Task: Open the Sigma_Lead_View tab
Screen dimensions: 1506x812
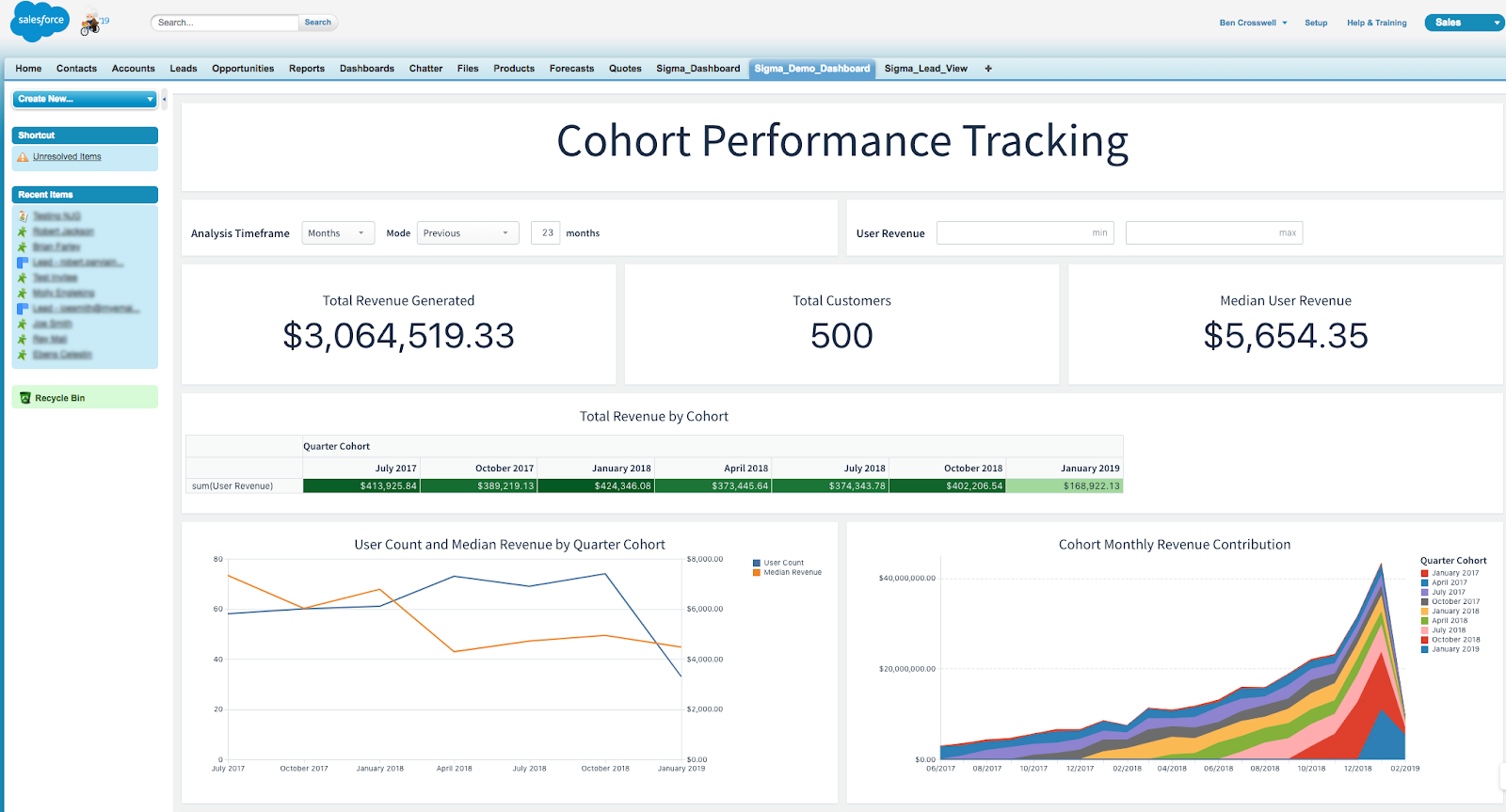Action: pos(926,69)
